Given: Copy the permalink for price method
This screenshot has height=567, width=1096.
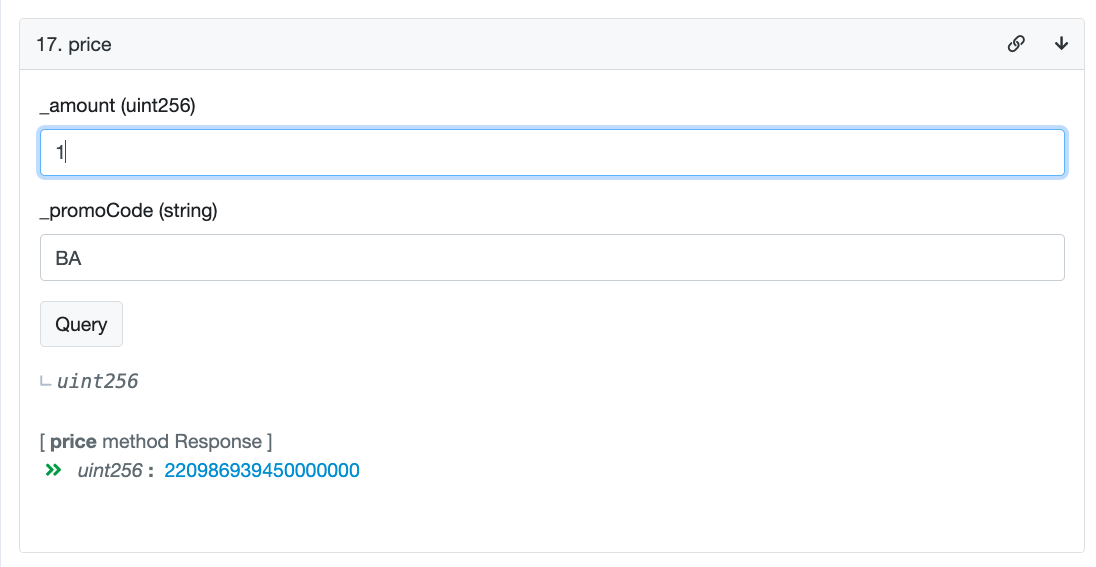Looking at the screenshot, I should [x=1016, y=44].
